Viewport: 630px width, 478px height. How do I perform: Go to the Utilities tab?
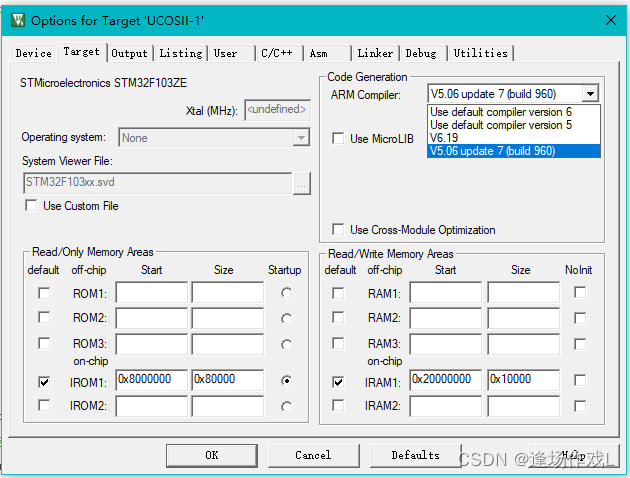(481, 53)
